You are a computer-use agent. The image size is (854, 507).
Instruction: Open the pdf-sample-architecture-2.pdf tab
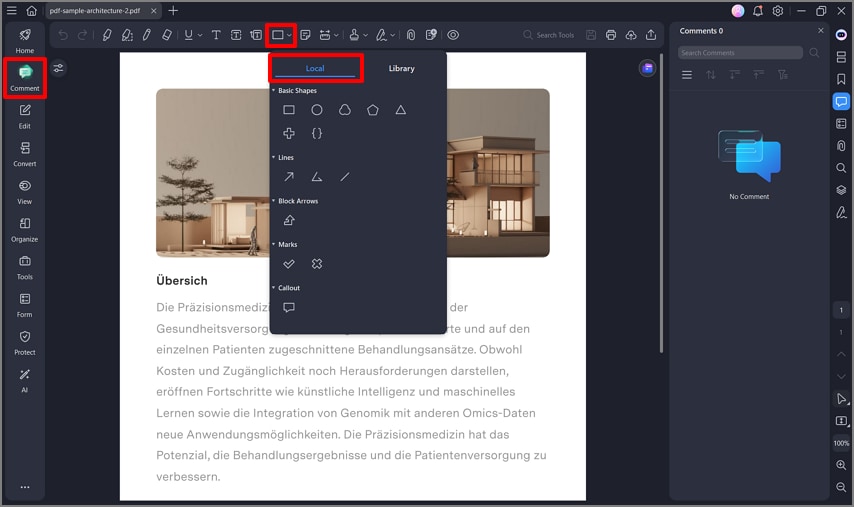point(95,10)
